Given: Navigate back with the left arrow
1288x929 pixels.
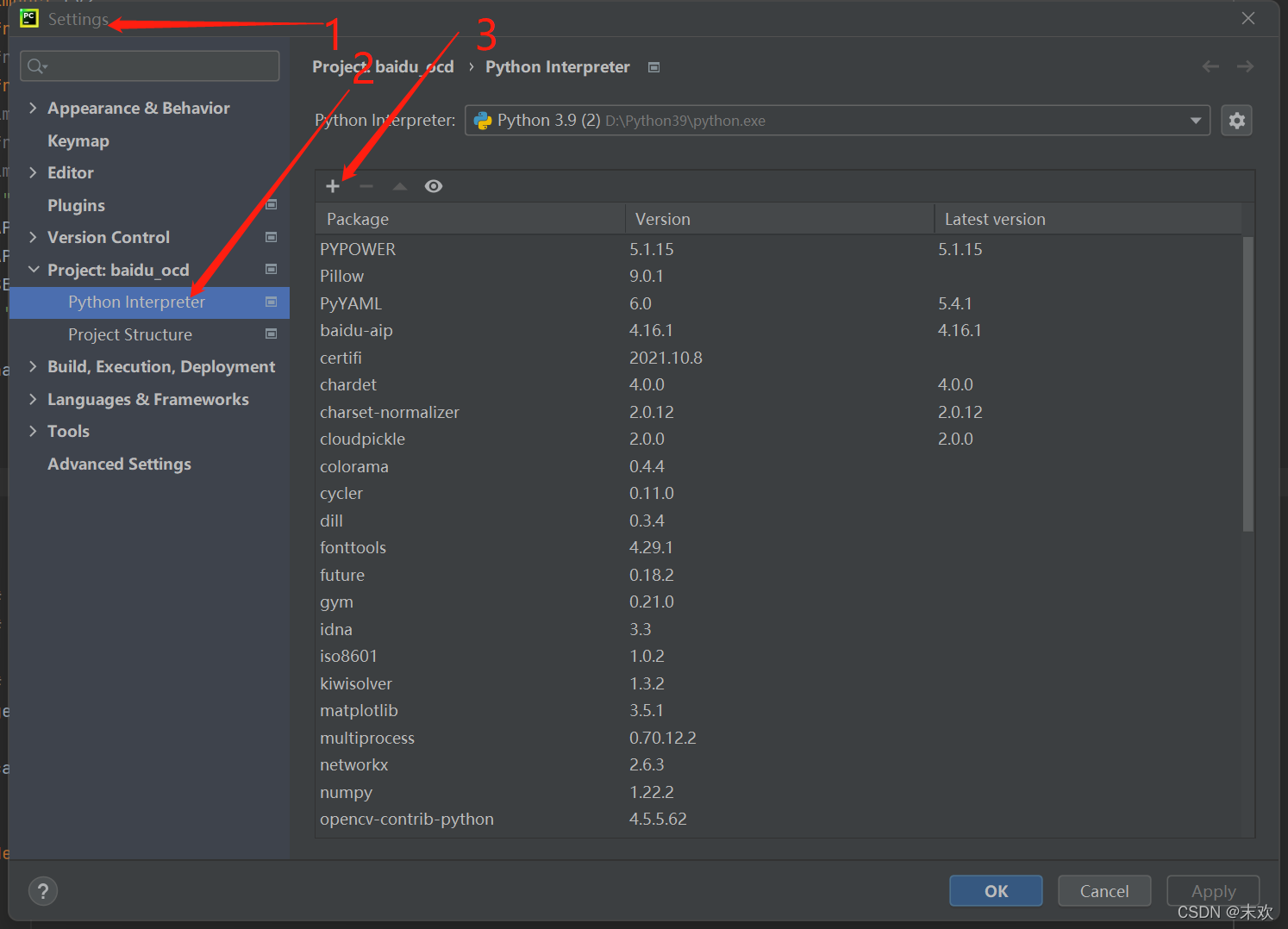Looking at the screenshot, I should click(1210, 66).
